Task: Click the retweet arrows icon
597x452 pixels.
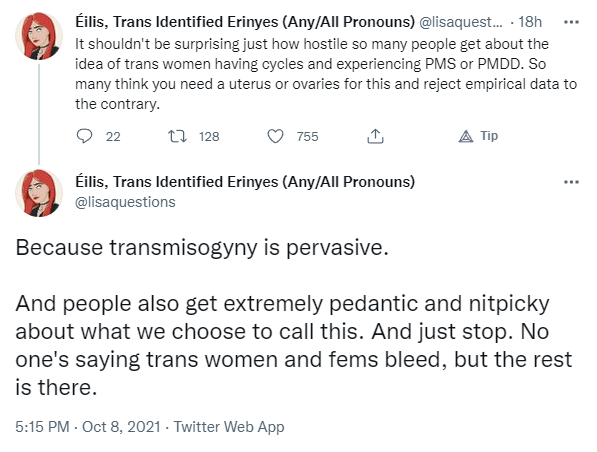Action: click(x=177, y=136)
